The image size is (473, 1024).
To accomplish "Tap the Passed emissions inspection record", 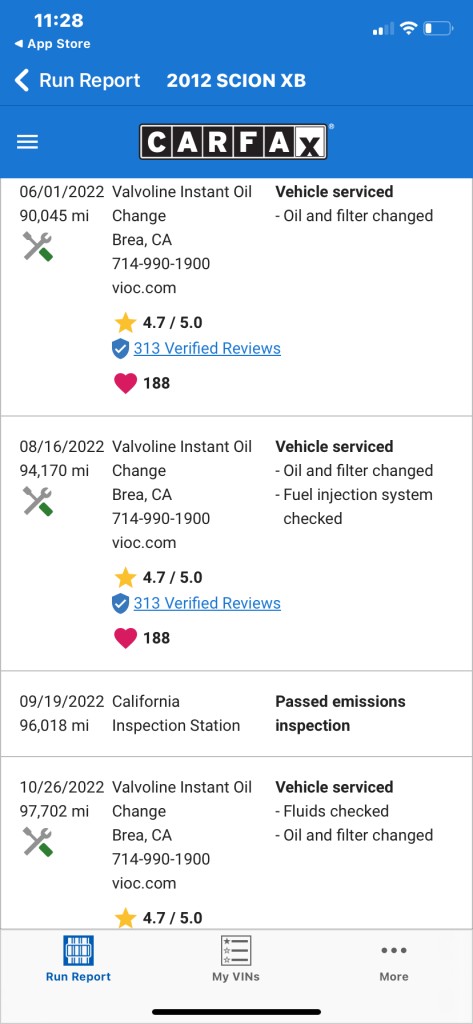I will tap(236, 713).
